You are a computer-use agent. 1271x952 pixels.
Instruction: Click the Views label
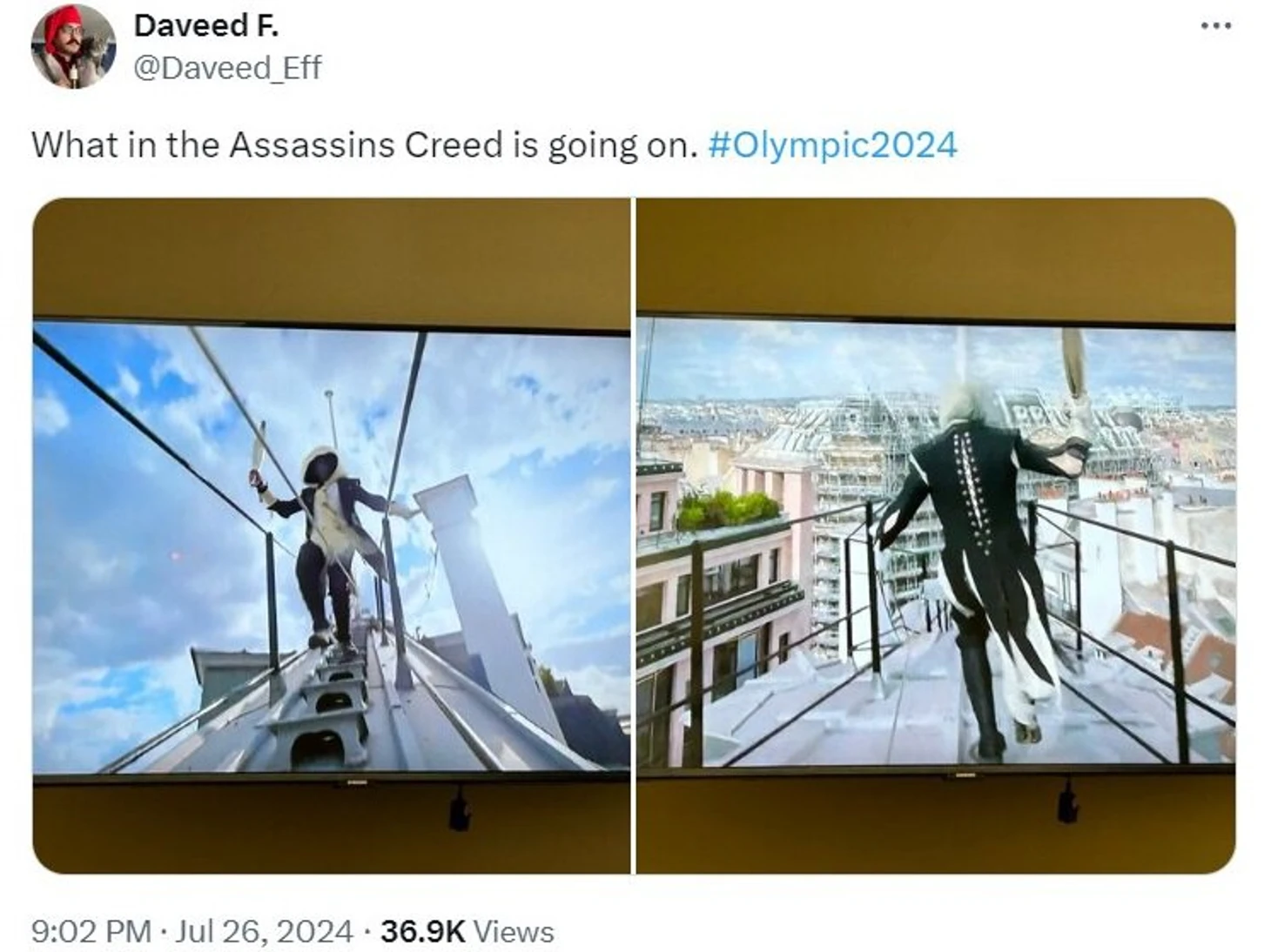(x=514, y=931)
